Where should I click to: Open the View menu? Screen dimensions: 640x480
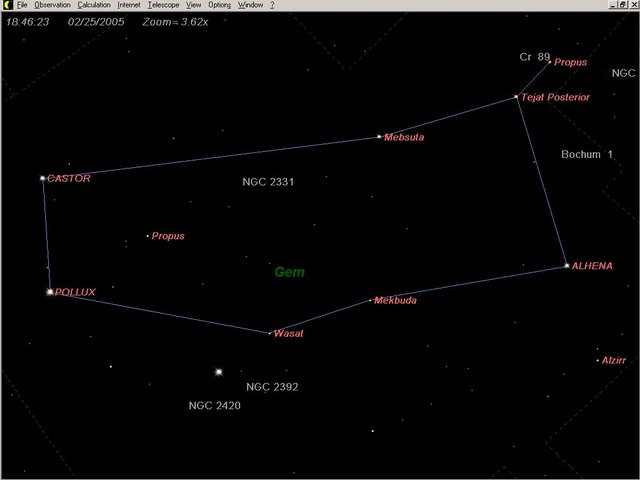194,5
